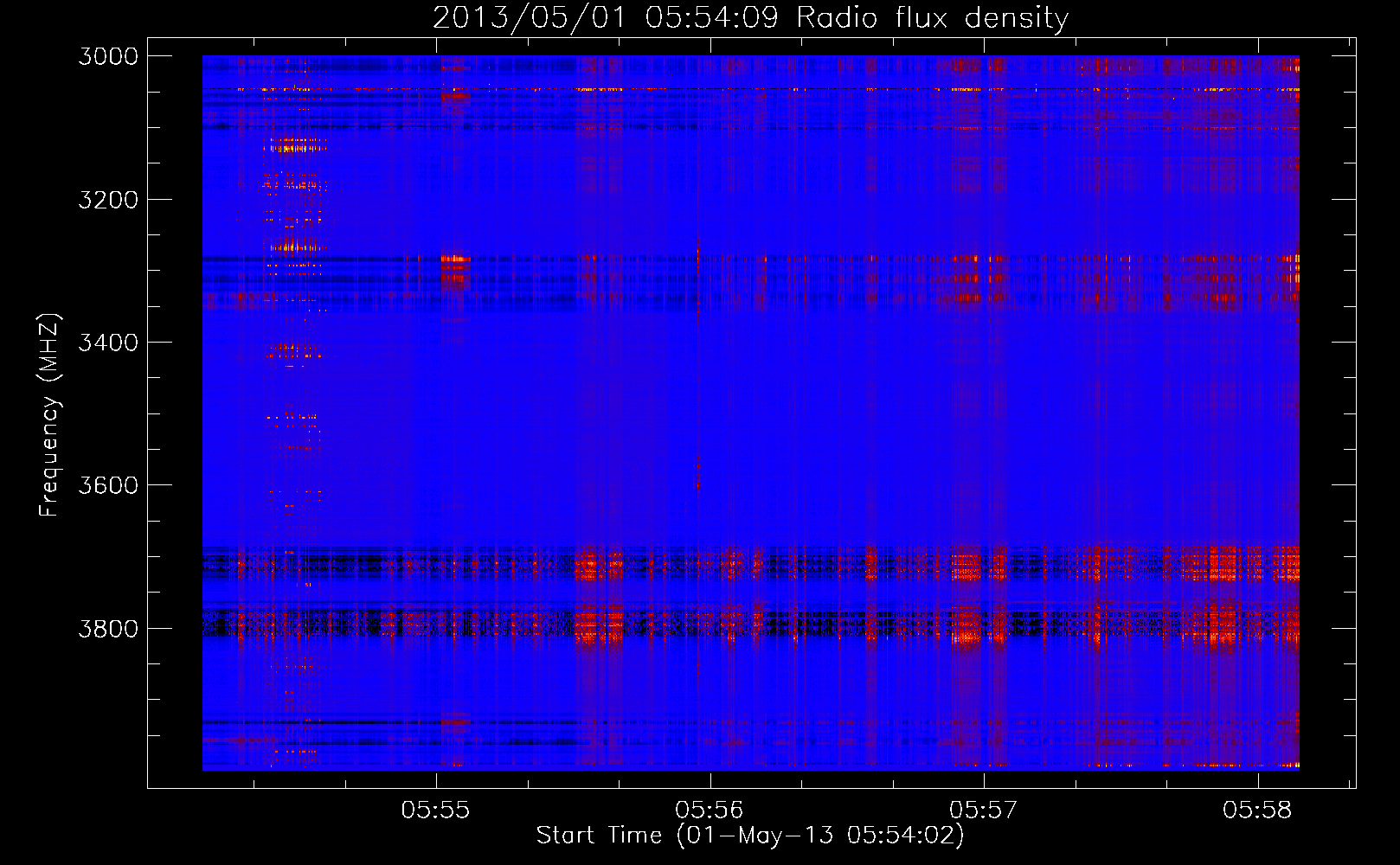Viewport: 1400px width, 865px height.
Task: Click the 'Frequency (MHZ)' axis title
Action: click(50, 415)
